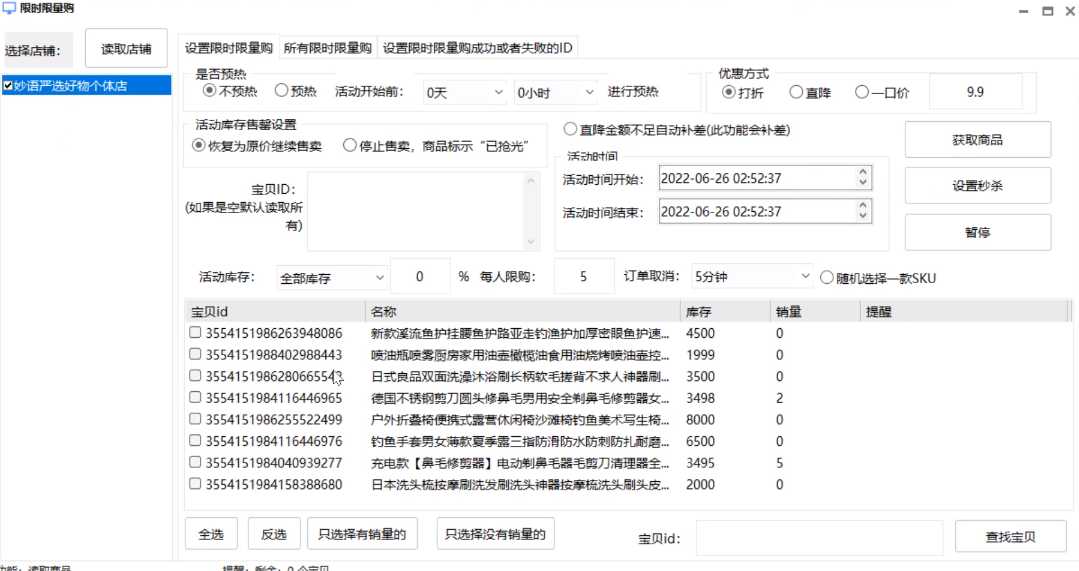Open 设置限时限量购成功或者失败的ID tab

click(478, 48)
